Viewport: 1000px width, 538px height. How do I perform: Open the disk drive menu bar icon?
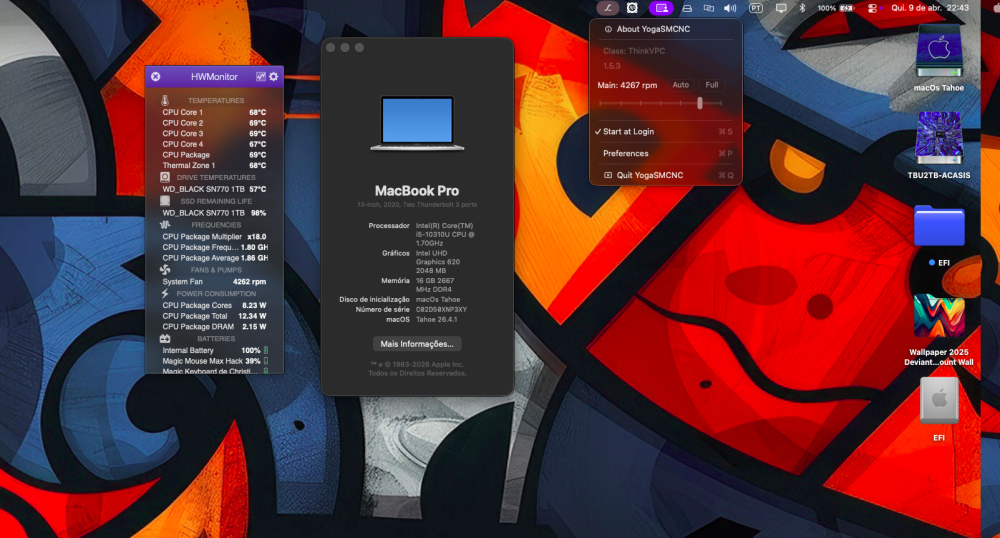687,8
